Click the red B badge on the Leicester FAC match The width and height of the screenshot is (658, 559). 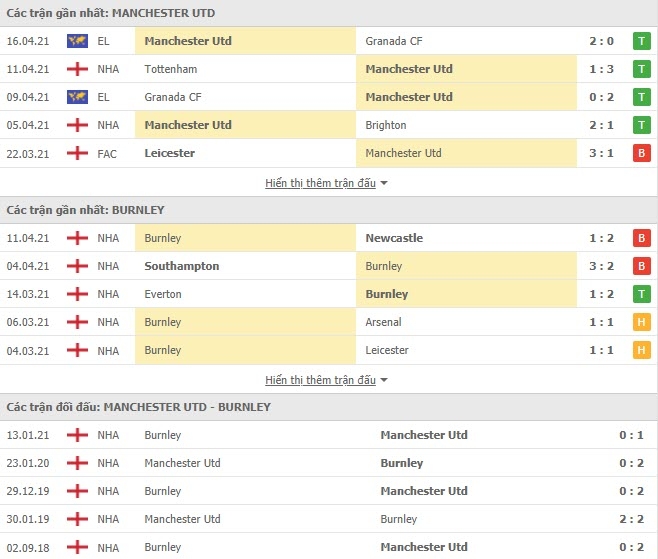(641, 153)
